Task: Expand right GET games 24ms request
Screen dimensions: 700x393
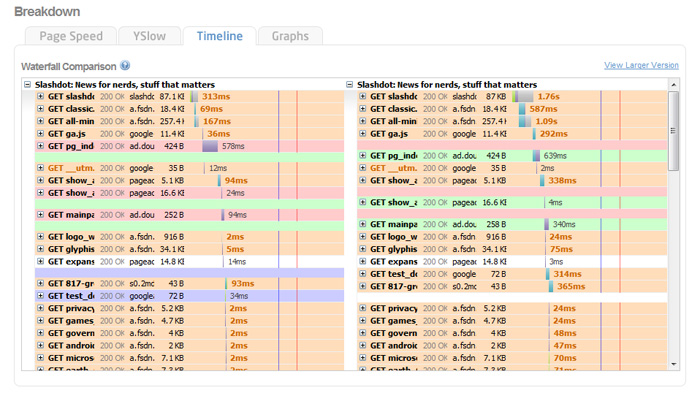Action: [362, 321]
